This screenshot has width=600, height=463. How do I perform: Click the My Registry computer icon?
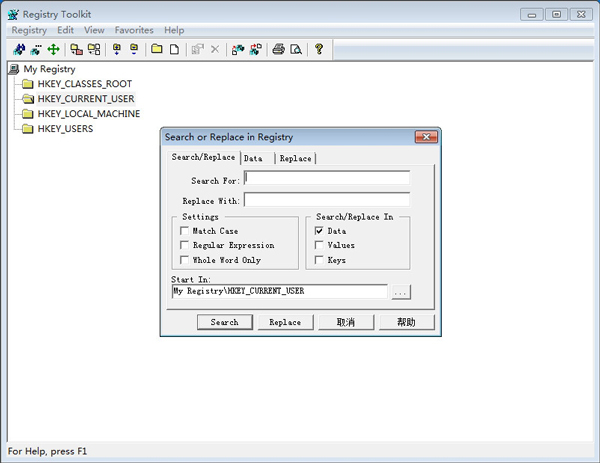[x=14, y=69]
